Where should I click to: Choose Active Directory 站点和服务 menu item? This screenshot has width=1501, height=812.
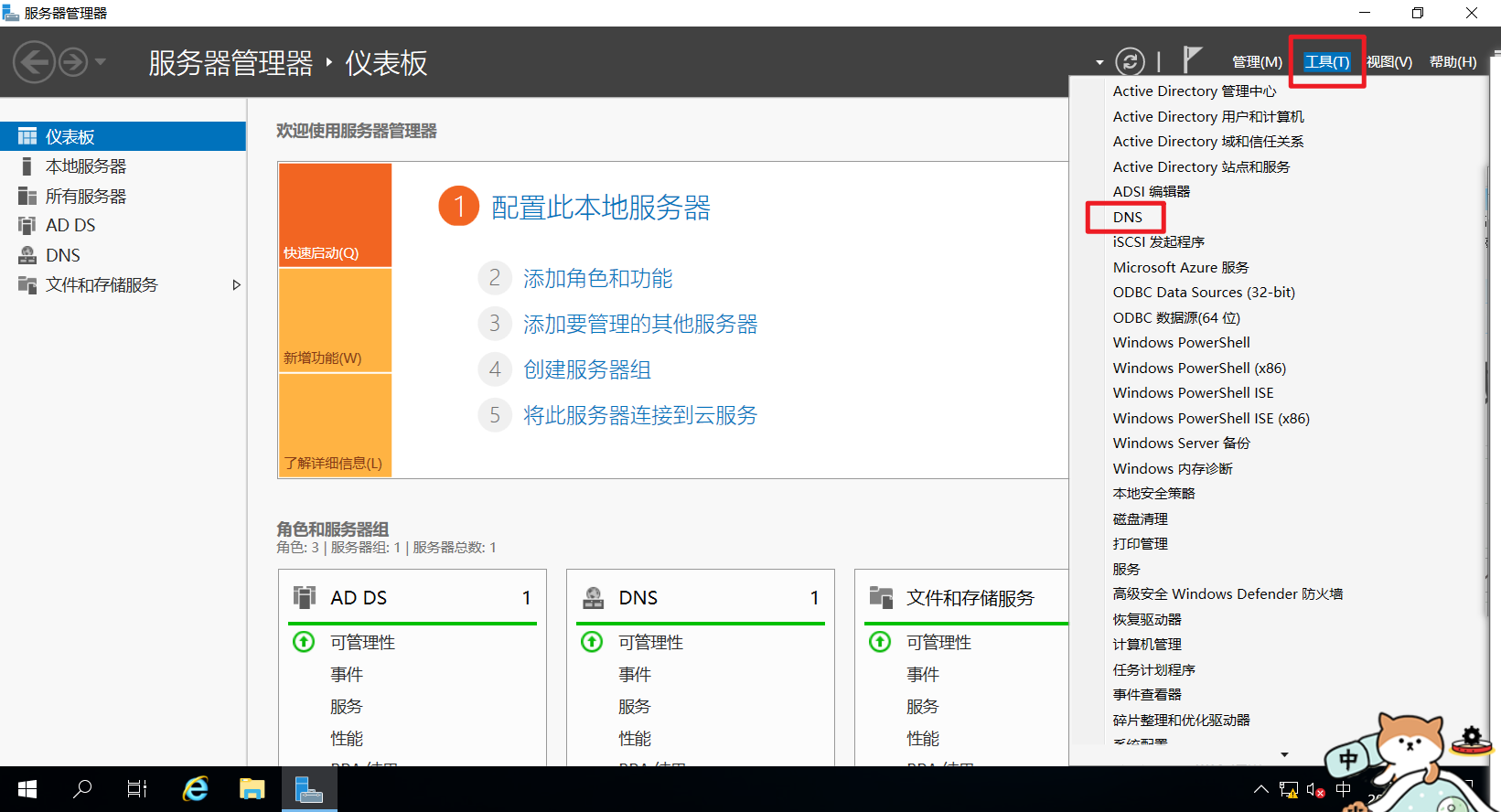[x=1201, y=166]
